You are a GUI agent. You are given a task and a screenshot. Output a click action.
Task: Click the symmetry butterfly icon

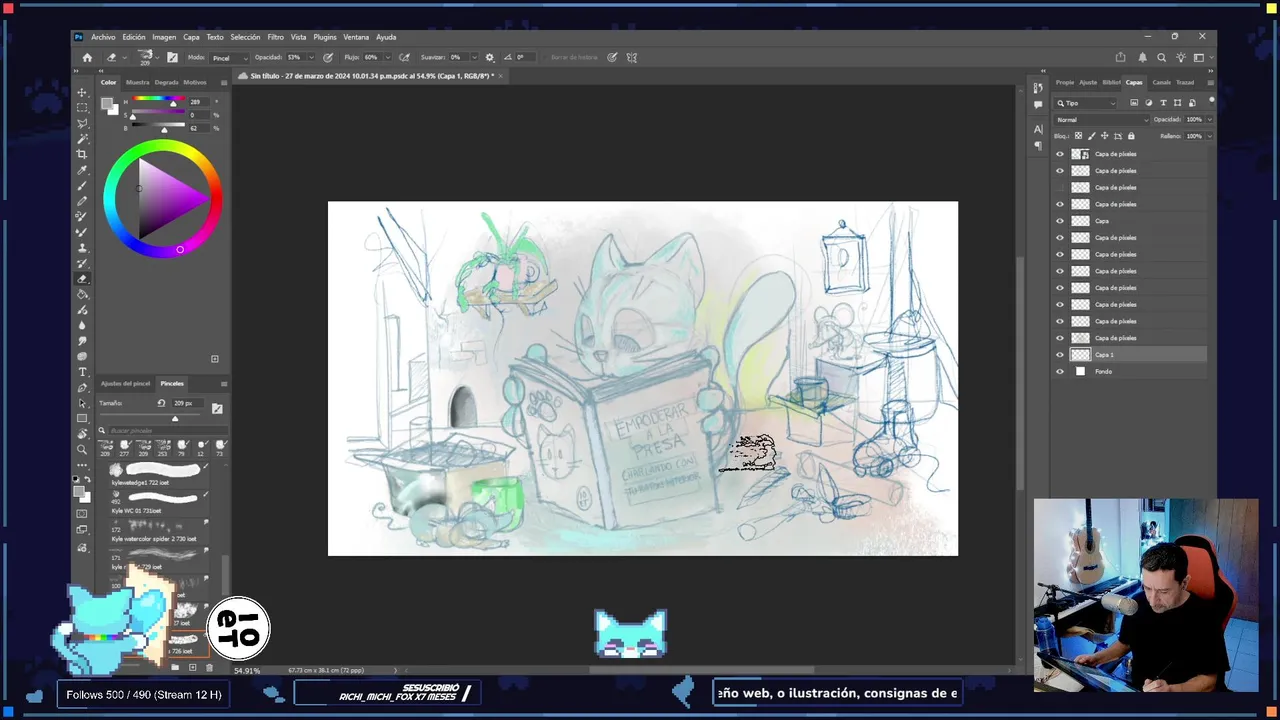[632, 57]
